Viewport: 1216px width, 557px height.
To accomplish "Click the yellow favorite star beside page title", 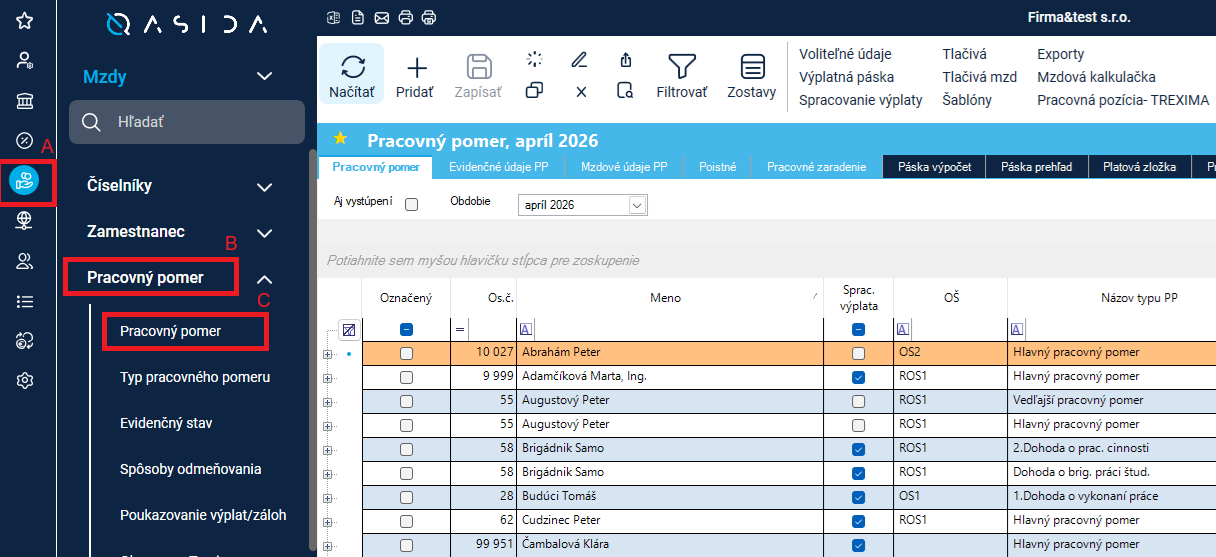I will pos(342,140).
